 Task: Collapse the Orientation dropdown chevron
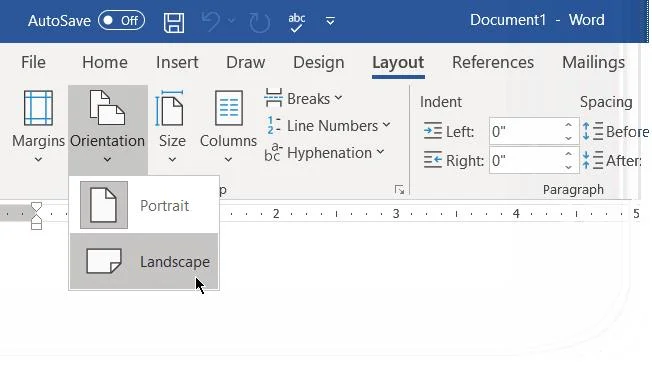coord(107,160)
